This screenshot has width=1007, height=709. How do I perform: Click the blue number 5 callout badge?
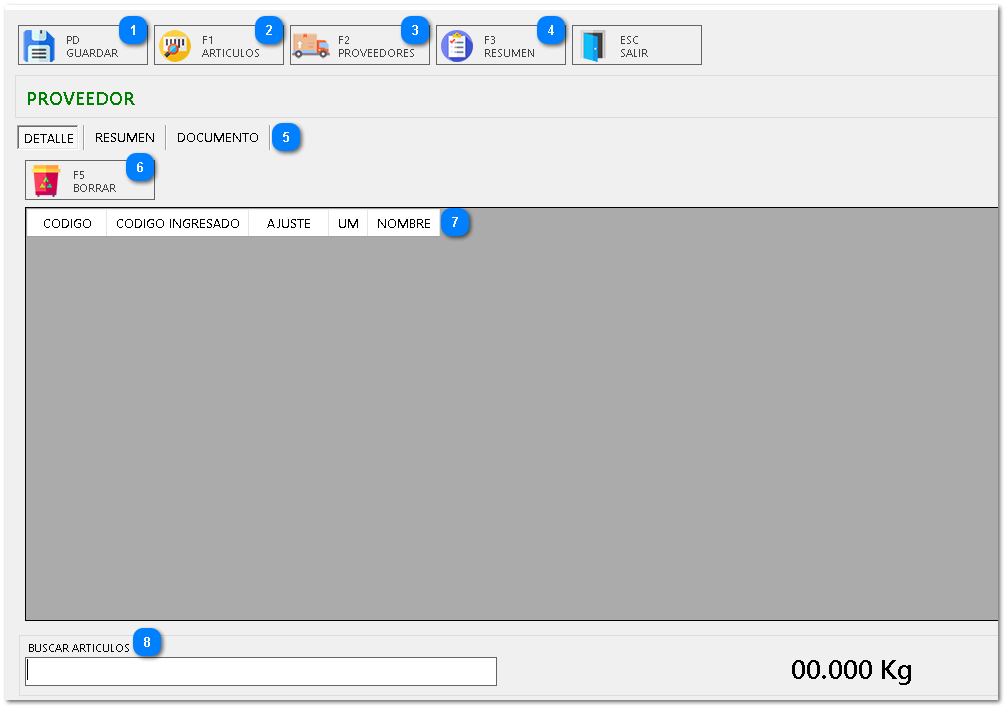pyautogui.click(x=286, y=137)
